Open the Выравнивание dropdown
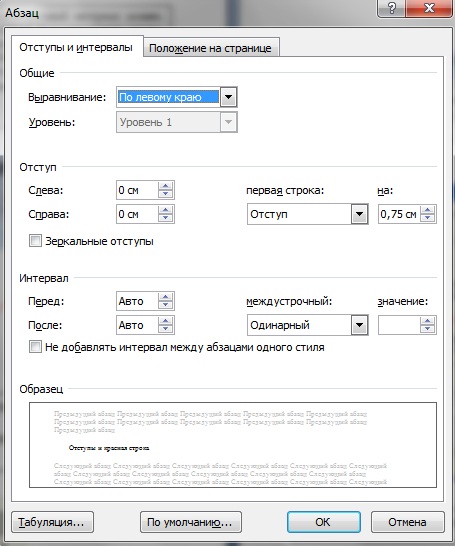 click(x=229, y=97)
